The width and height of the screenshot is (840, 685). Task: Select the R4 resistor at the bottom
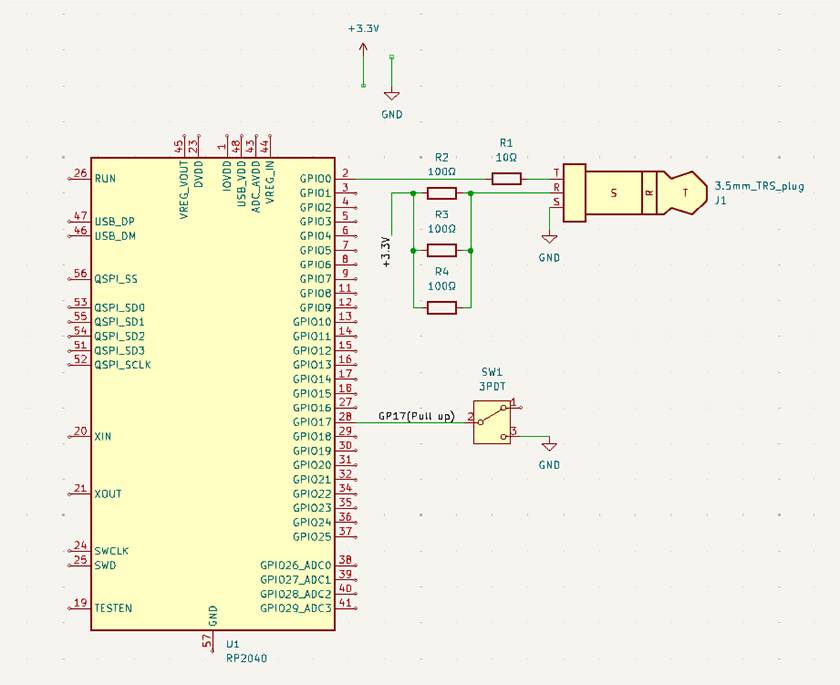click(x=441, y=307)
